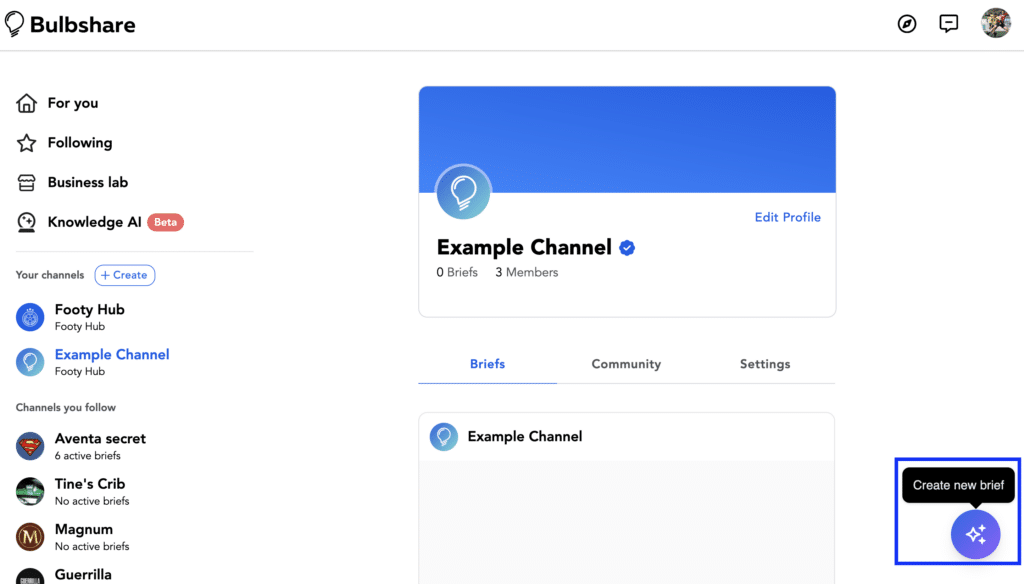Click 6 active briefs under Aventa secret
This screenshot has width=1024, height=584.
click(x=88, y=456)
